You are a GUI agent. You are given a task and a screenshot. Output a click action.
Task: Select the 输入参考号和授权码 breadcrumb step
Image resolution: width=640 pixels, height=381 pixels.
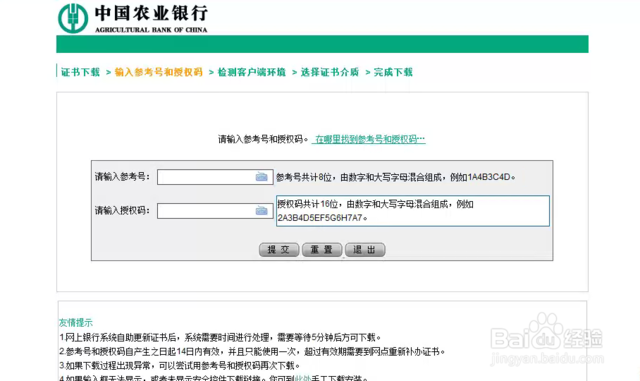pyautogui.click(x=159, y=72)
